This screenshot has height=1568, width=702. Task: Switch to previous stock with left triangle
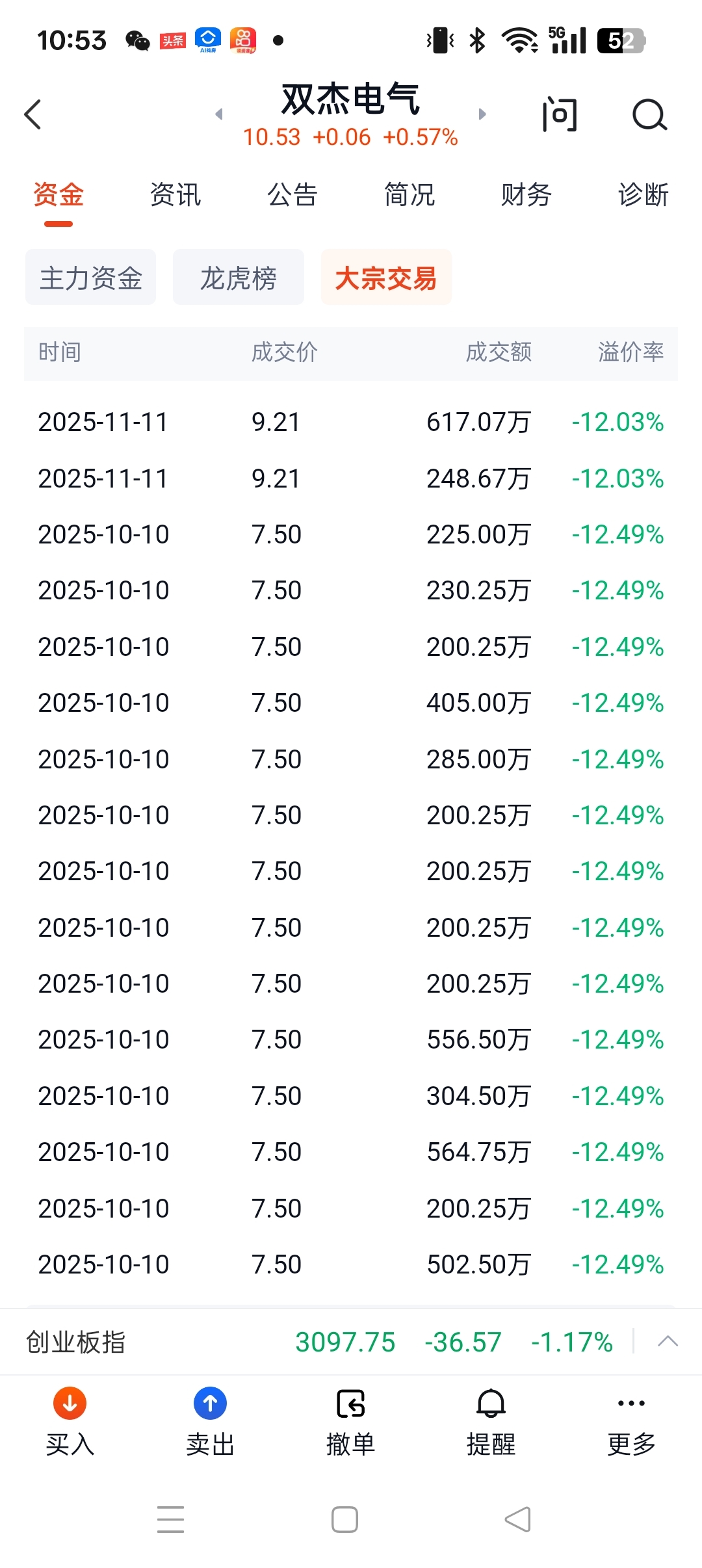tap(219, 114)
